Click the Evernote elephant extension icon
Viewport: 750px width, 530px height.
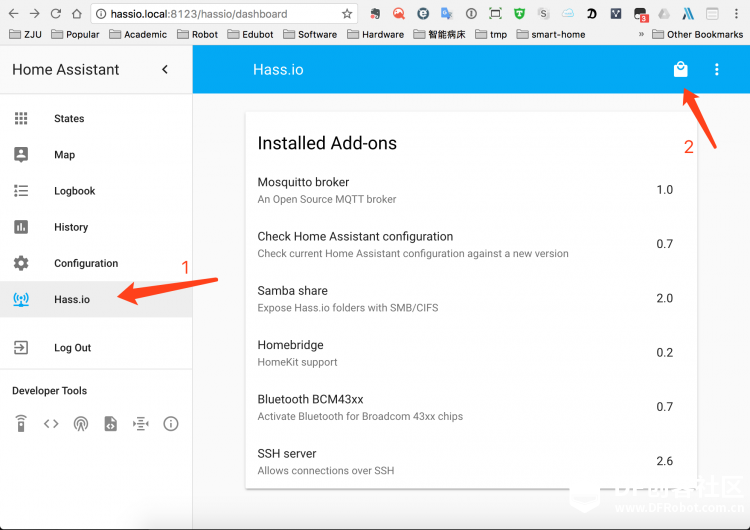pyautogui.click(x=375, y=14)
